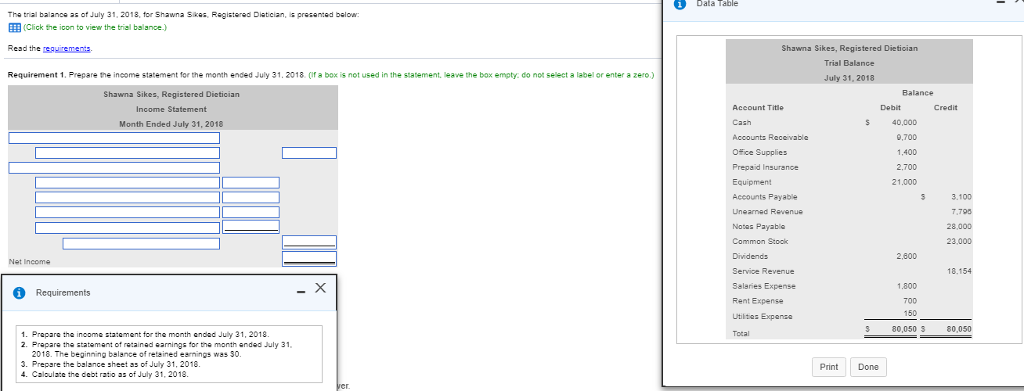Click 'Notes Payable' account title
This screenshot has height=391, width=1024.
[x=758, y=227]
